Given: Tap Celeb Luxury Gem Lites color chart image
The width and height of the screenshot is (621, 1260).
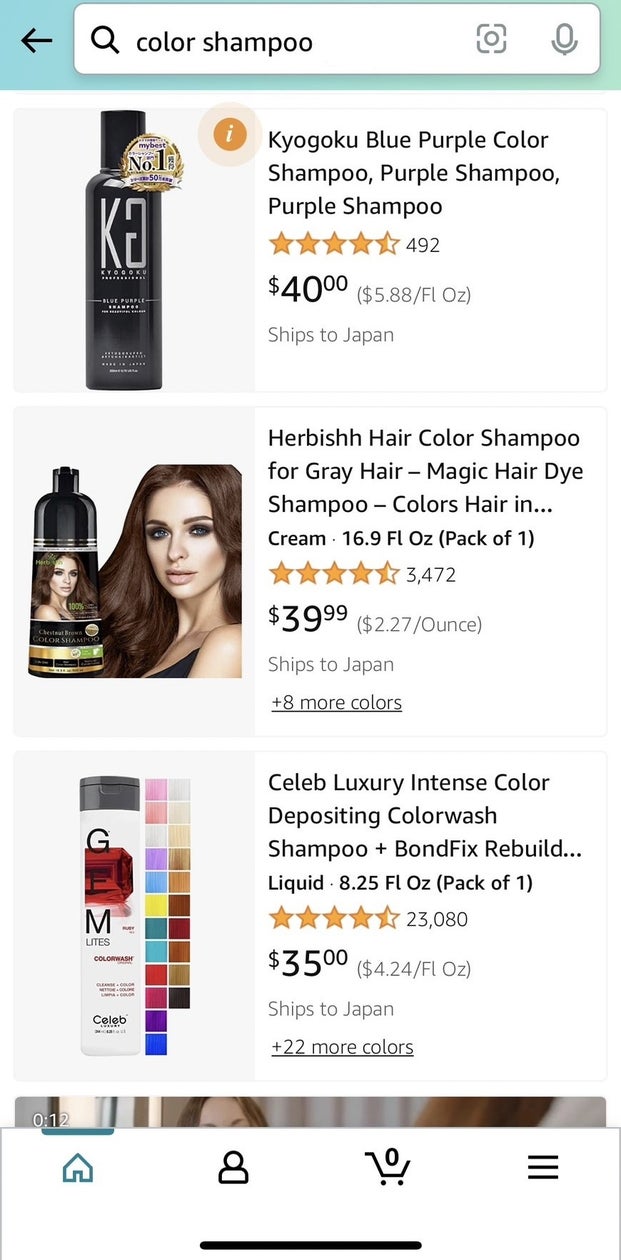Looking at the screenshot, I should (x=134, y=916).
